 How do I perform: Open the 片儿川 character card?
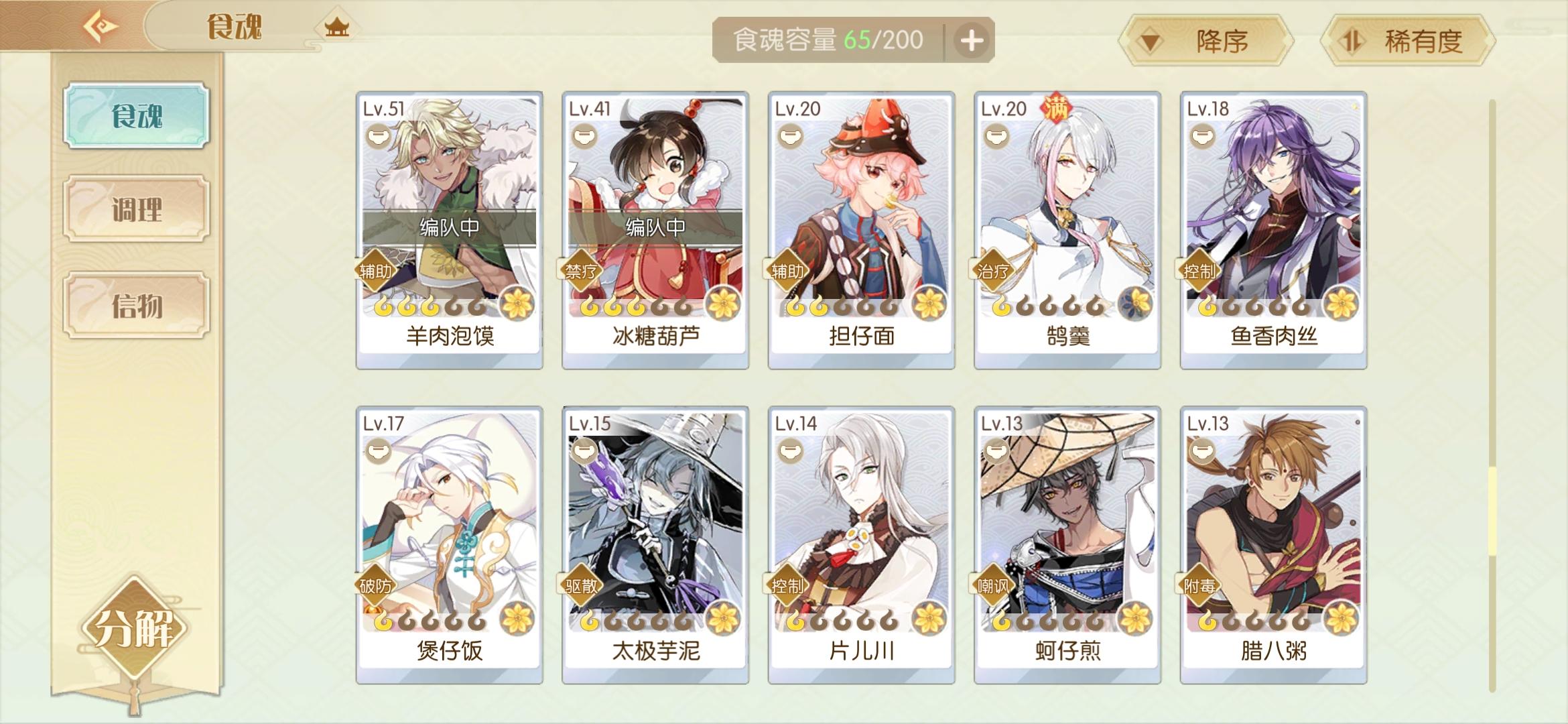[x=862, y=544]
